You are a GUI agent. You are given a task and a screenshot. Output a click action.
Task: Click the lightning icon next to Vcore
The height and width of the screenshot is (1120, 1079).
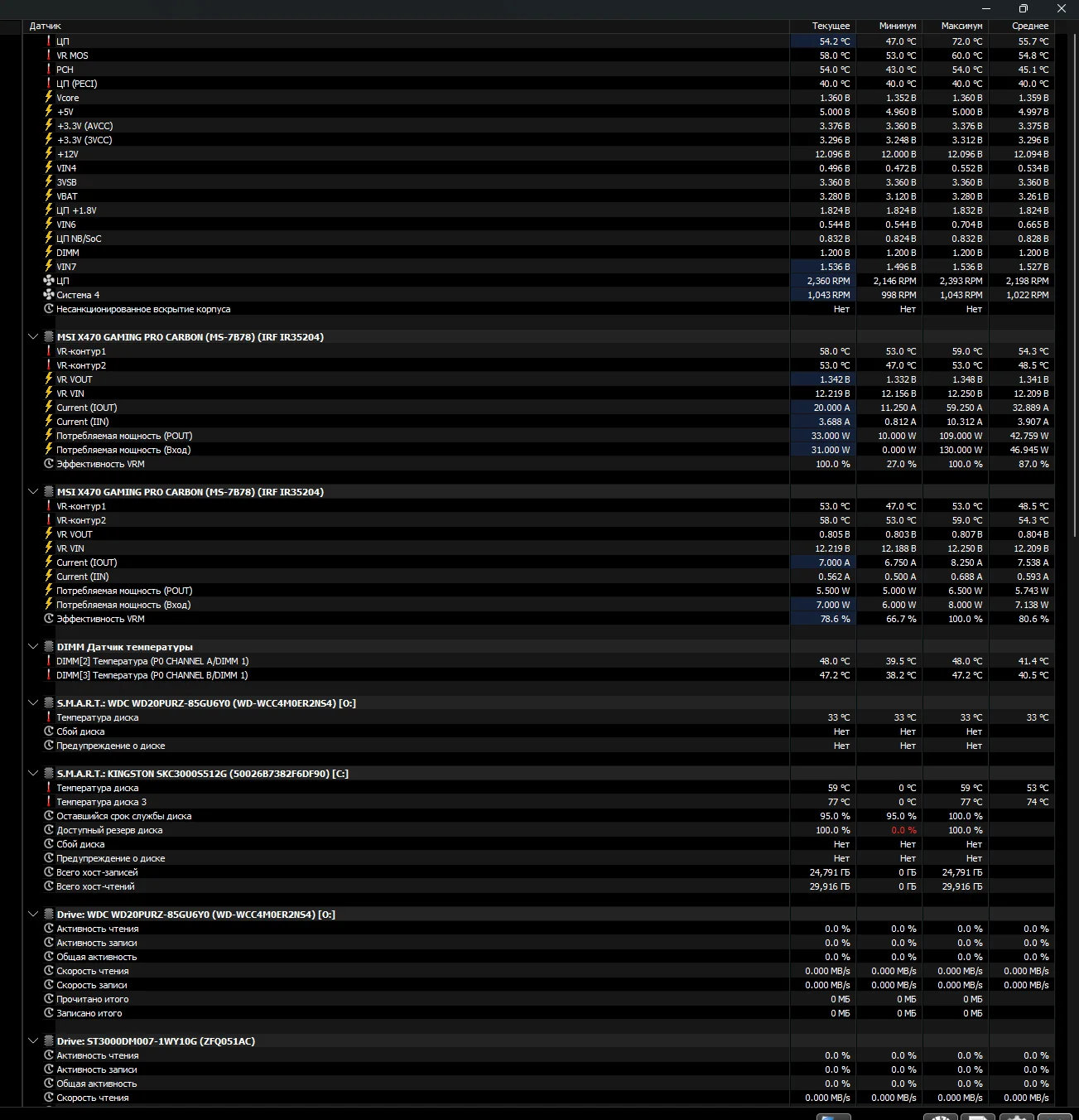(49, 98)
